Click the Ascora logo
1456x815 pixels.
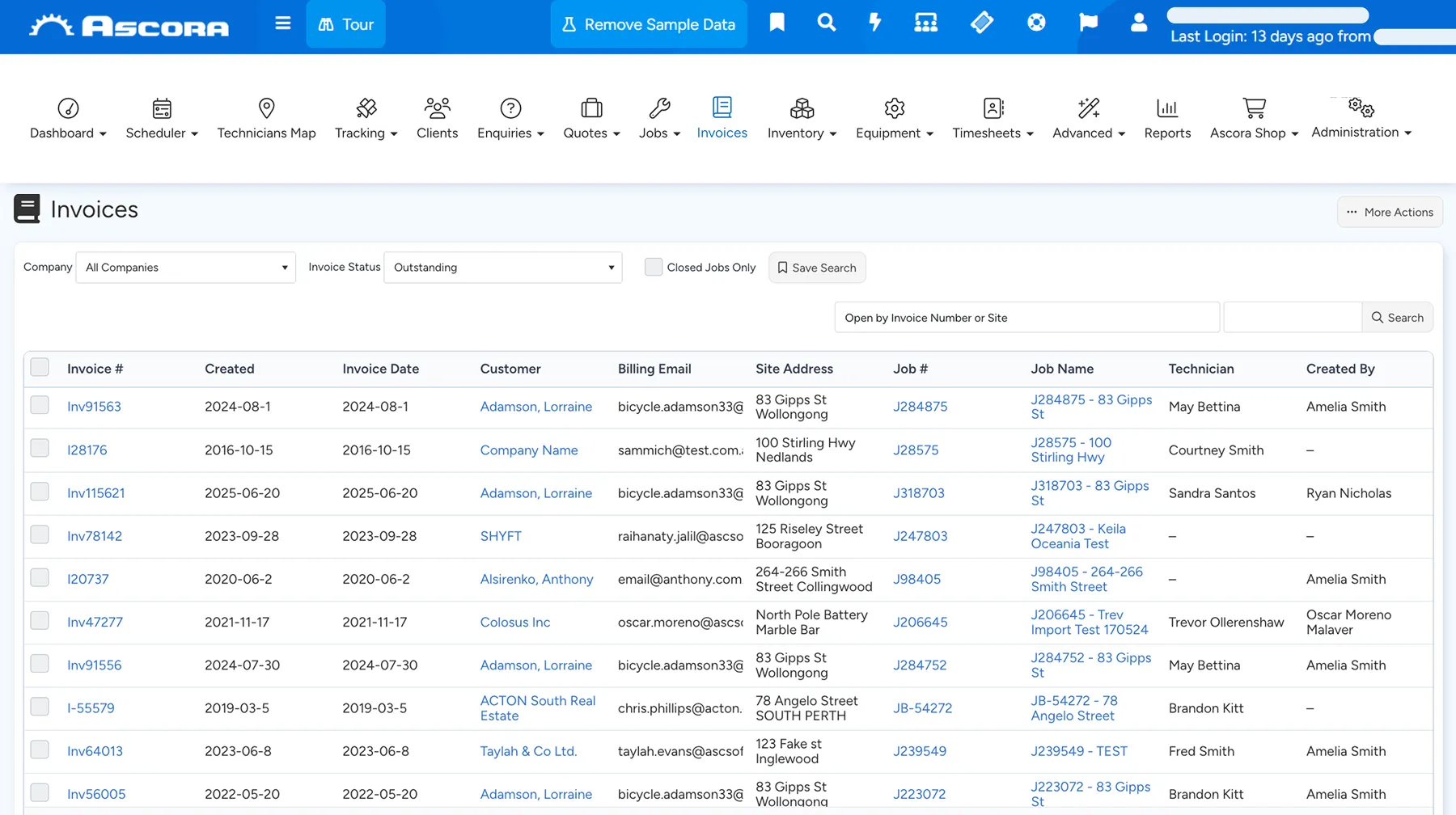[129, 26]
